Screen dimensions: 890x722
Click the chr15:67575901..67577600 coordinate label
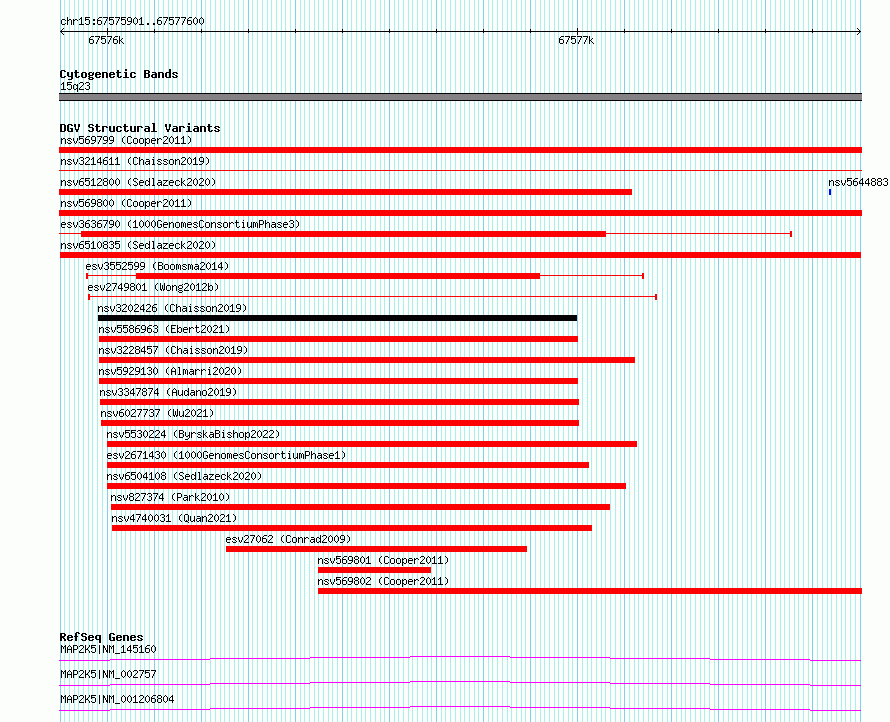(132, 21)
